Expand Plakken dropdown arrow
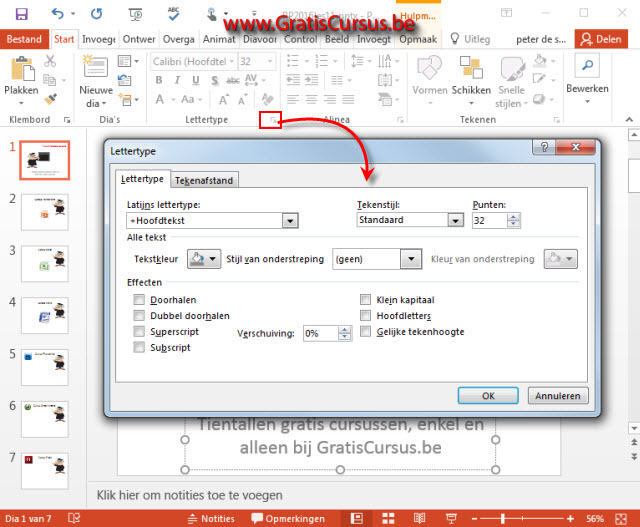 coord(21,103)
